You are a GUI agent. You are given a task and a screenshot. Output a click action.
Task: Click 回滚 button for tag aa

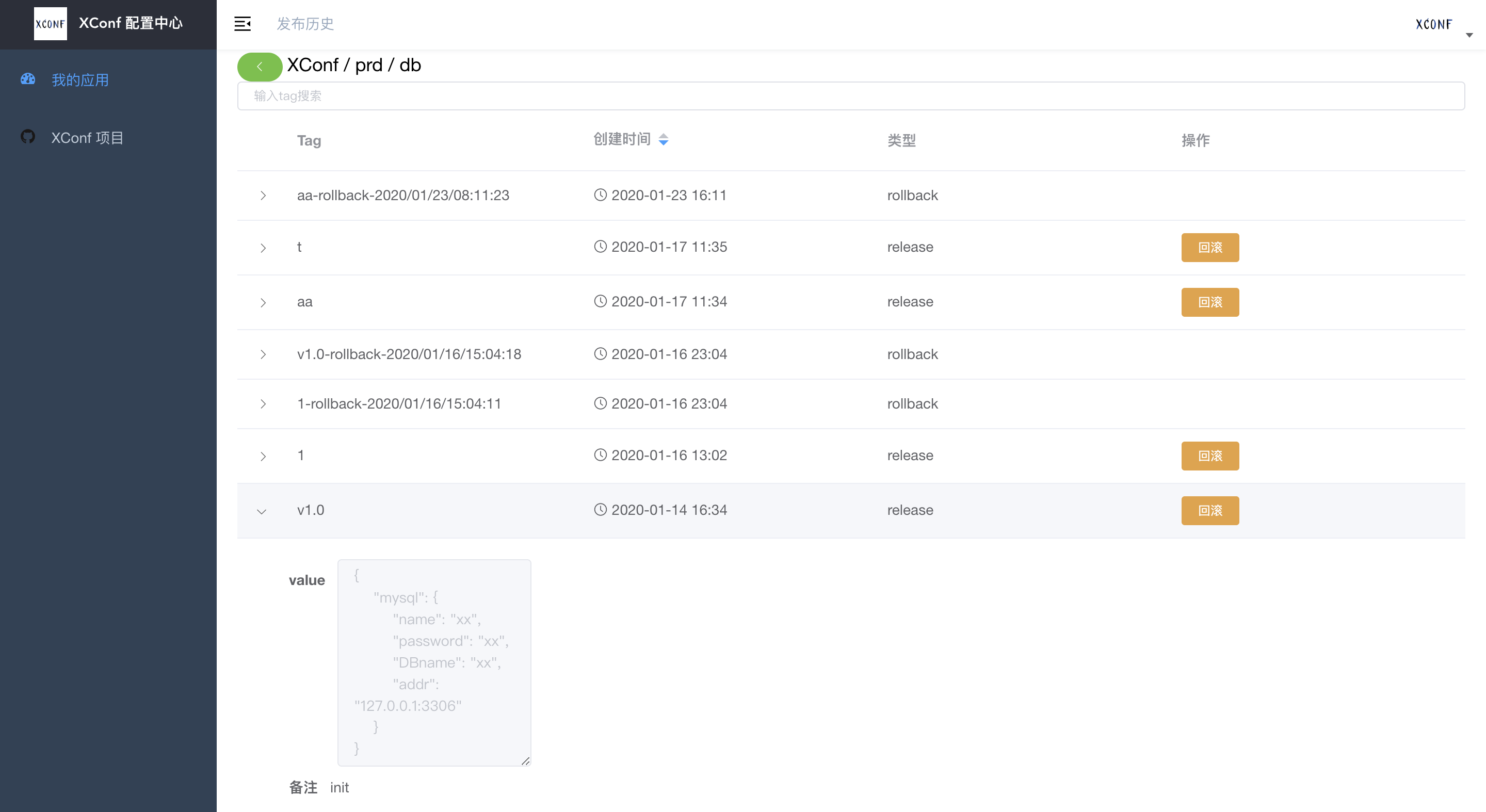[x=1209, y=302]
